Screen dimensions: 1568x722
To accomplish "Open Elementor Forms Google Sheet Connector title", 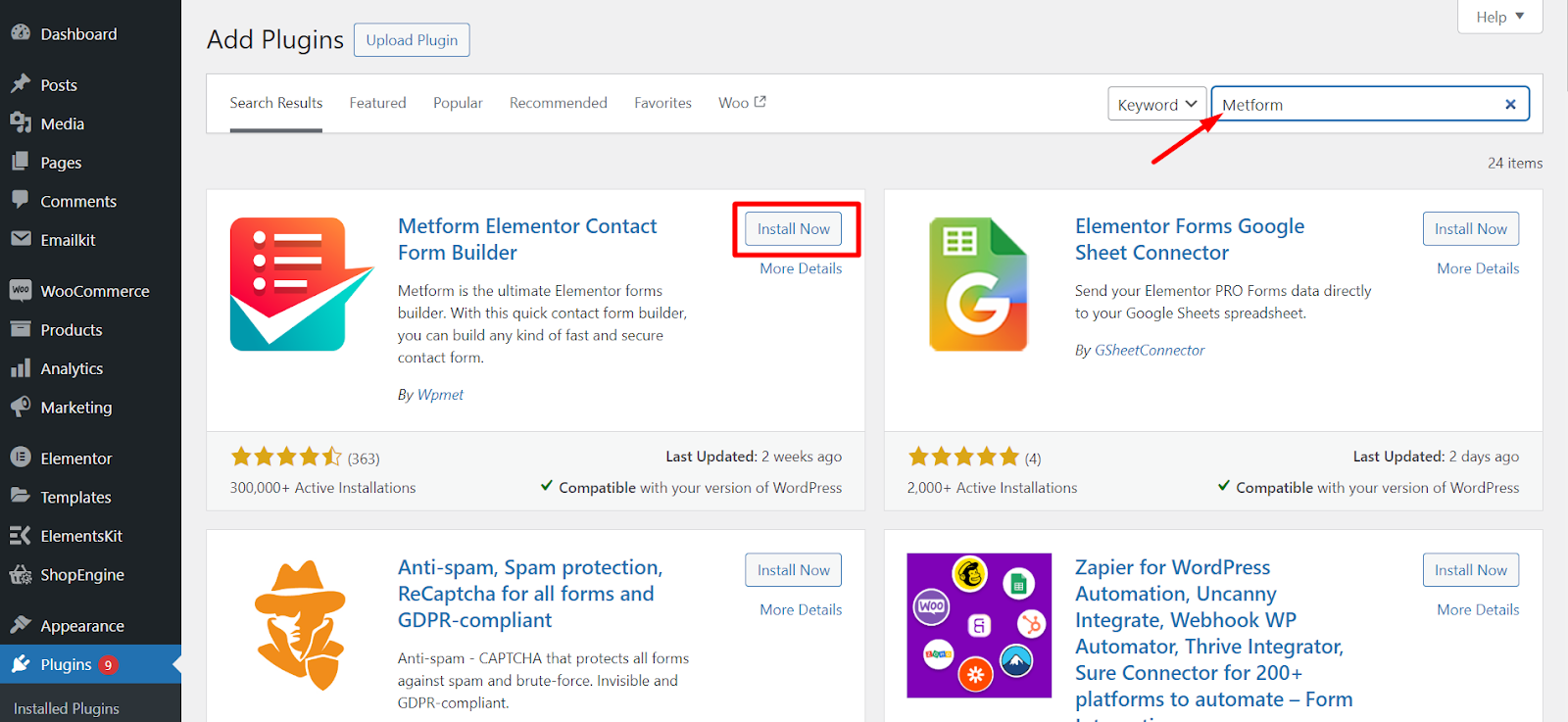I will [1190, 239].
